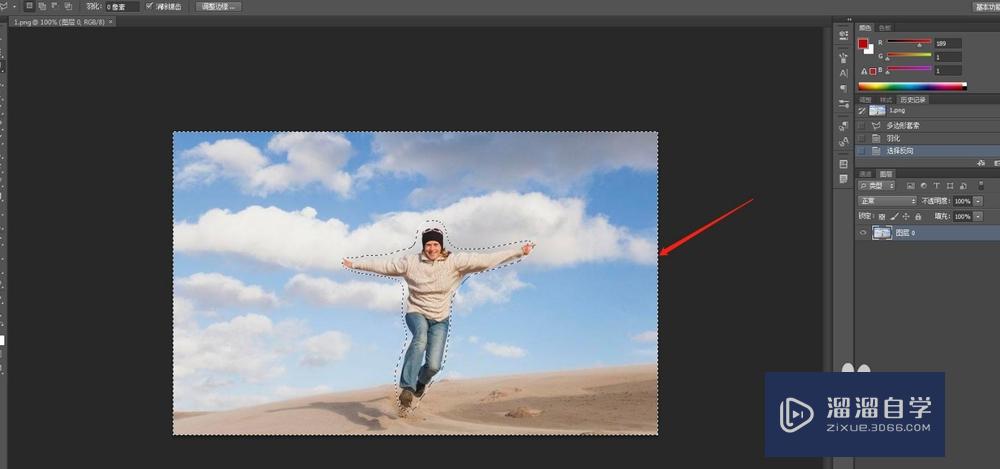Click the R channel color slider
Image resolution: width=1000 pixels, height=469 pixels.
[909, 42]
